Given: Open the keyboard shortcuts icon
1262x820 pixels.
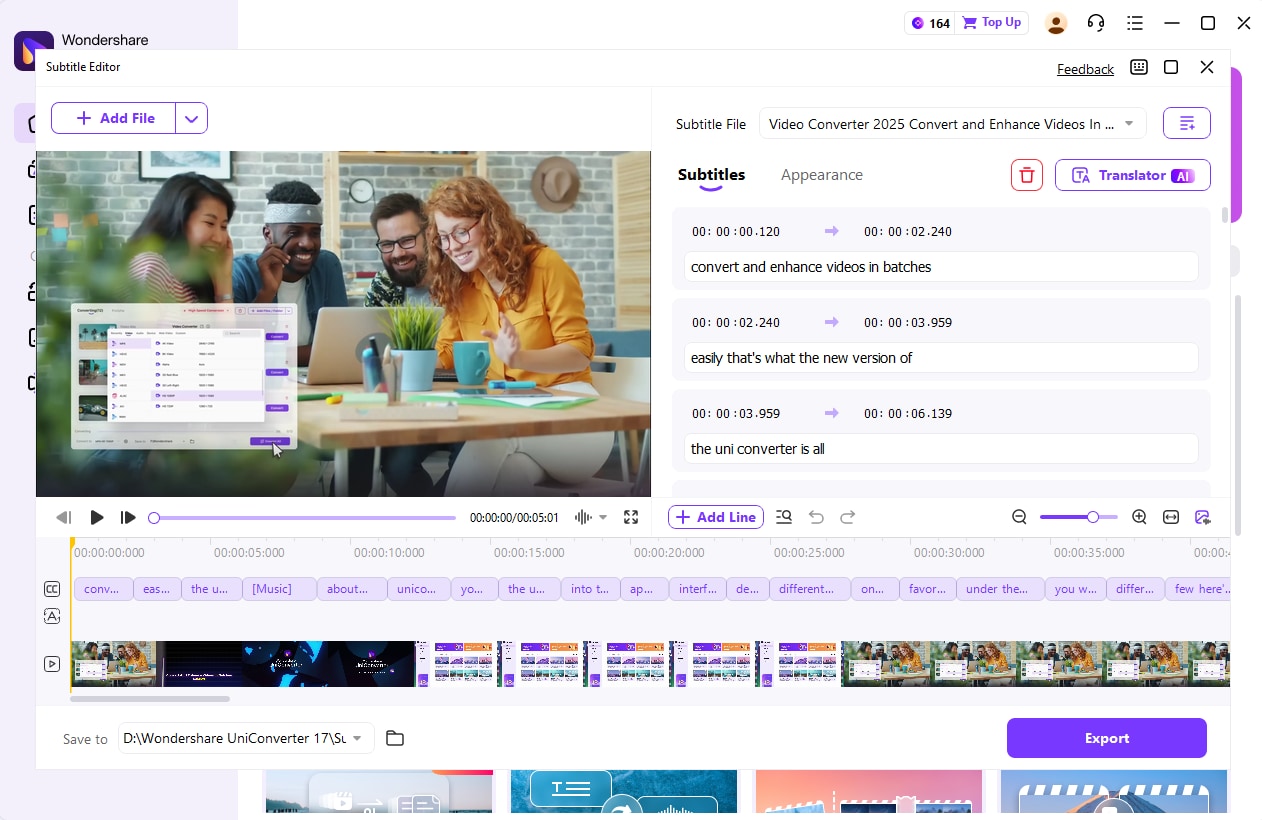Looking at the screenshot, I should 1138,67.
